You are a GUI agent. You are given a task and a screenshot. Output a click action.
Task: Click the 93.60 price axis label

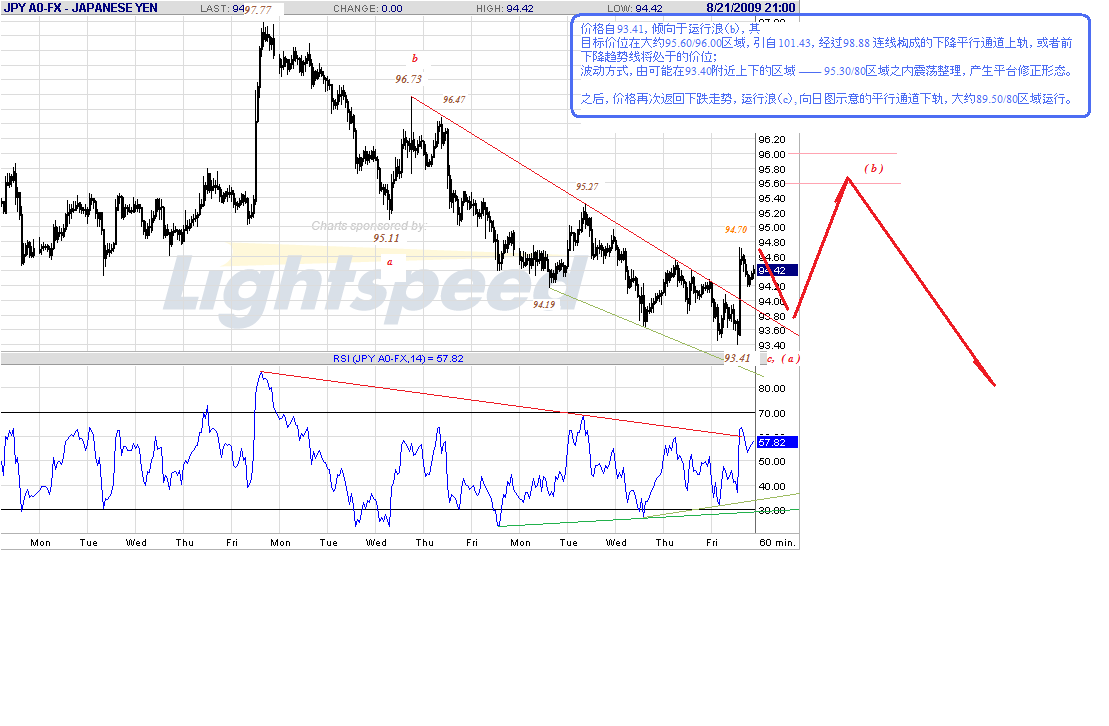[772, 330]
